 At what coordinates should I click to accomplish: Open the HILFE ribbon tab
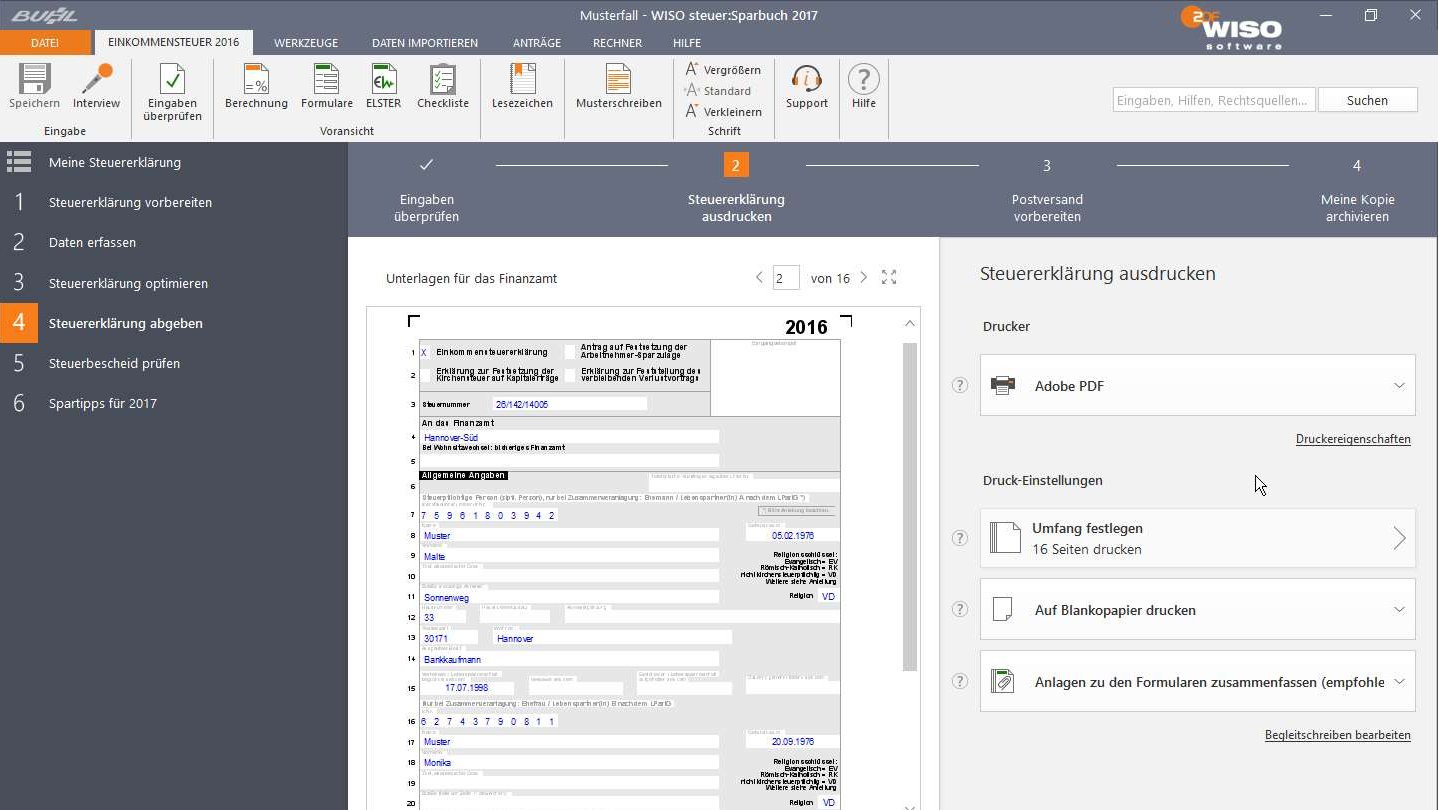coord(687,43)
